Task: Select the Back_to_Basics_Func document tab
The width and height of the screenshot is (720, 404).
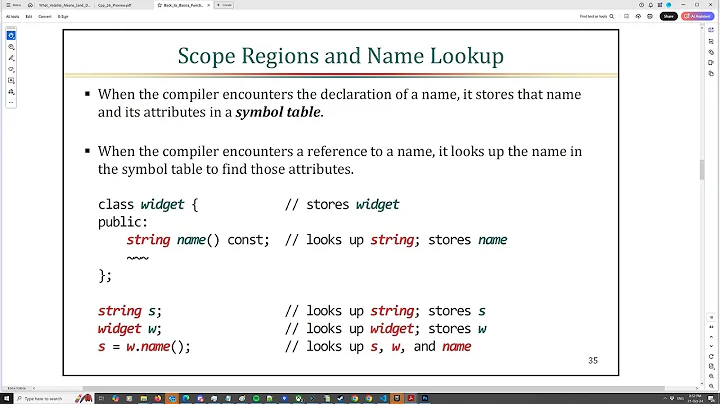Action: point(184,5)
